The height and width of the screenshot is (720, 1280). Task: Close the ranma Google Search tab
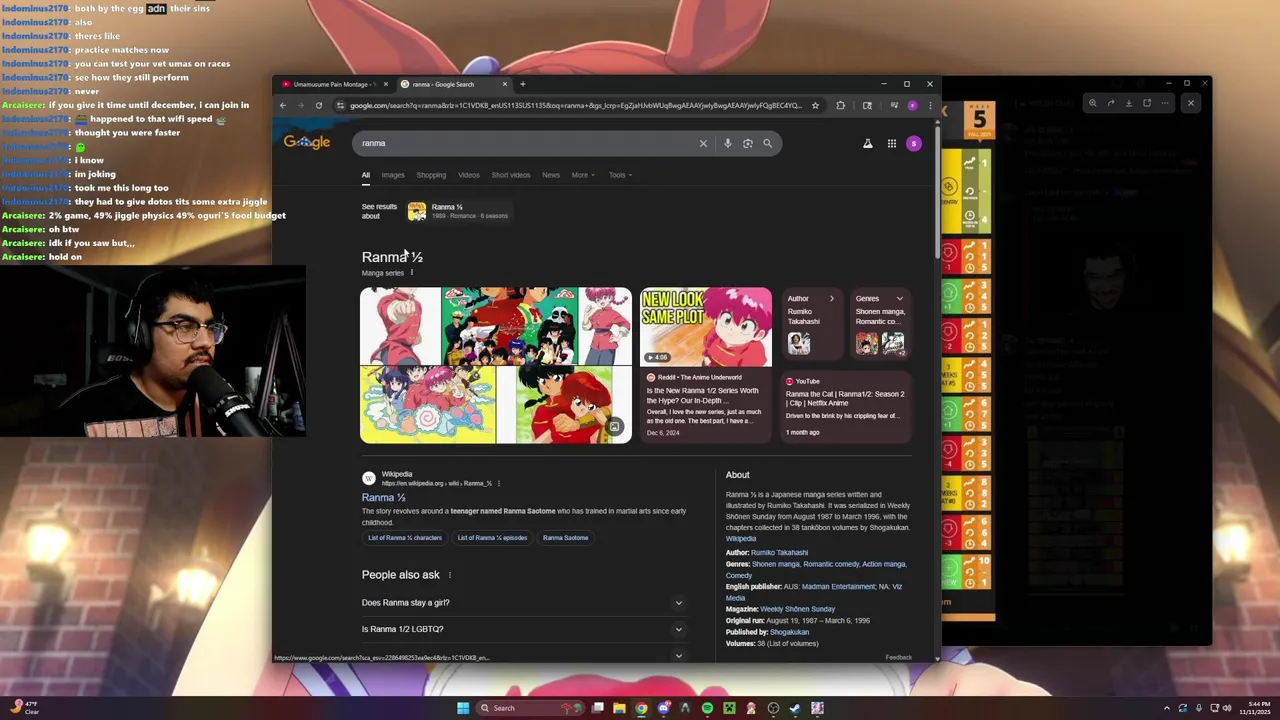505,84
